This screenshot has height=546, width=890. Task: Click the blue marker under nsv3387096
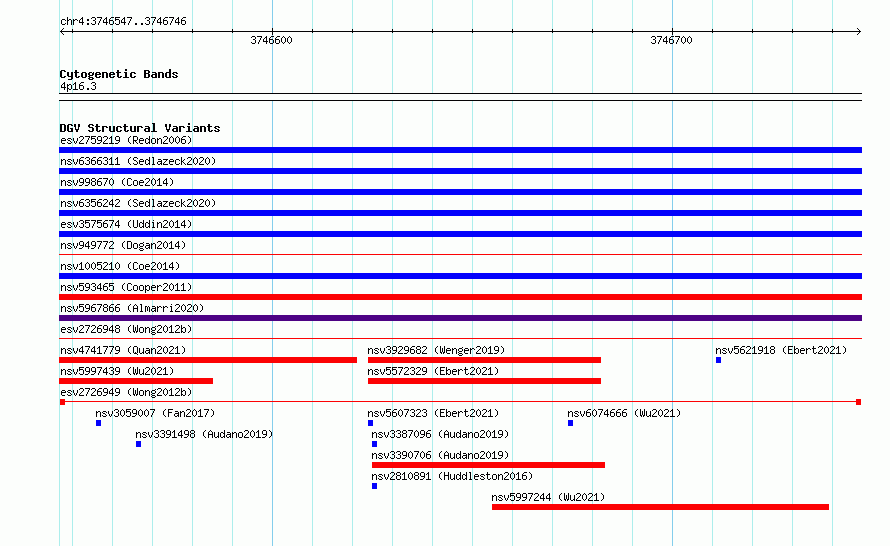(x=375, y=444)
